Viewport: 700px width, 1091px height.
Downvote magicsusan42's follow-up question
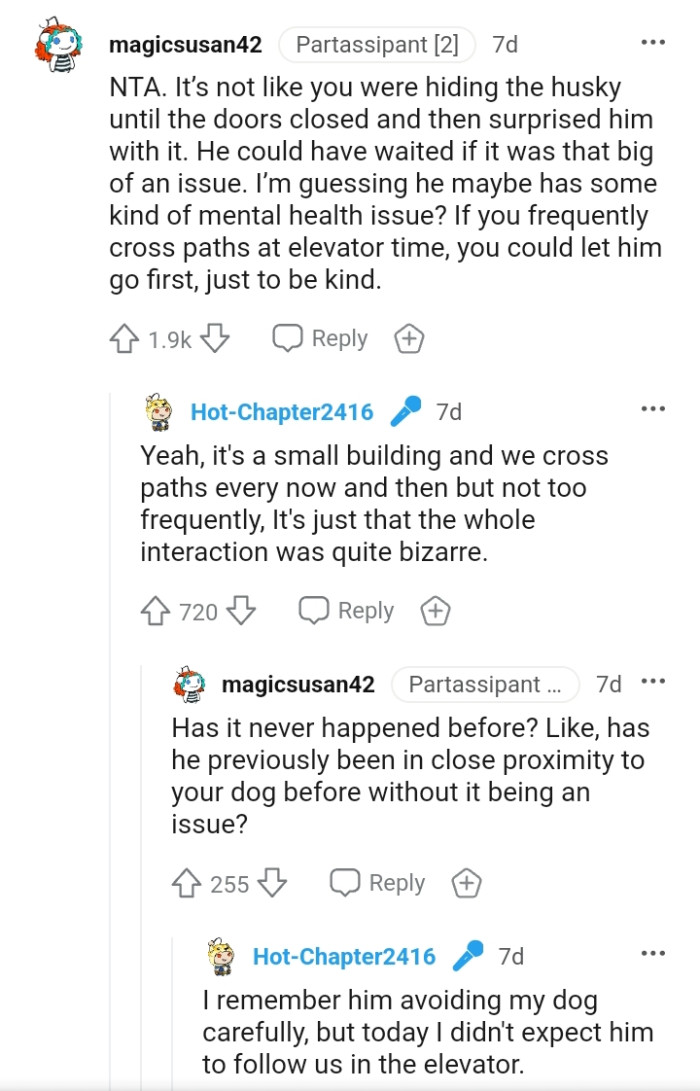[x=272, y=883]
